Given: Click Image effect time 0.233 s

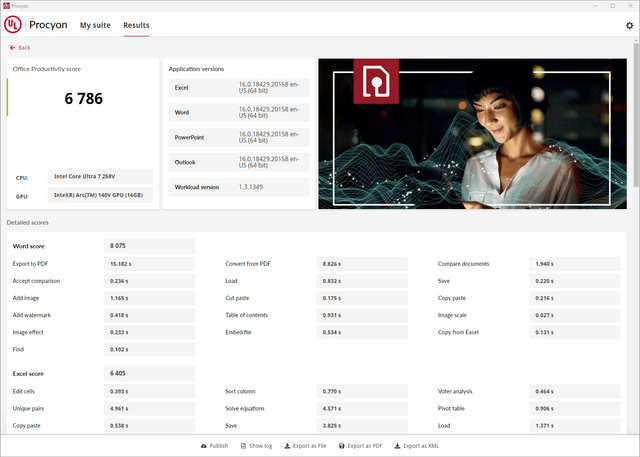Looking at the screenshot, I should click(149, 333).
